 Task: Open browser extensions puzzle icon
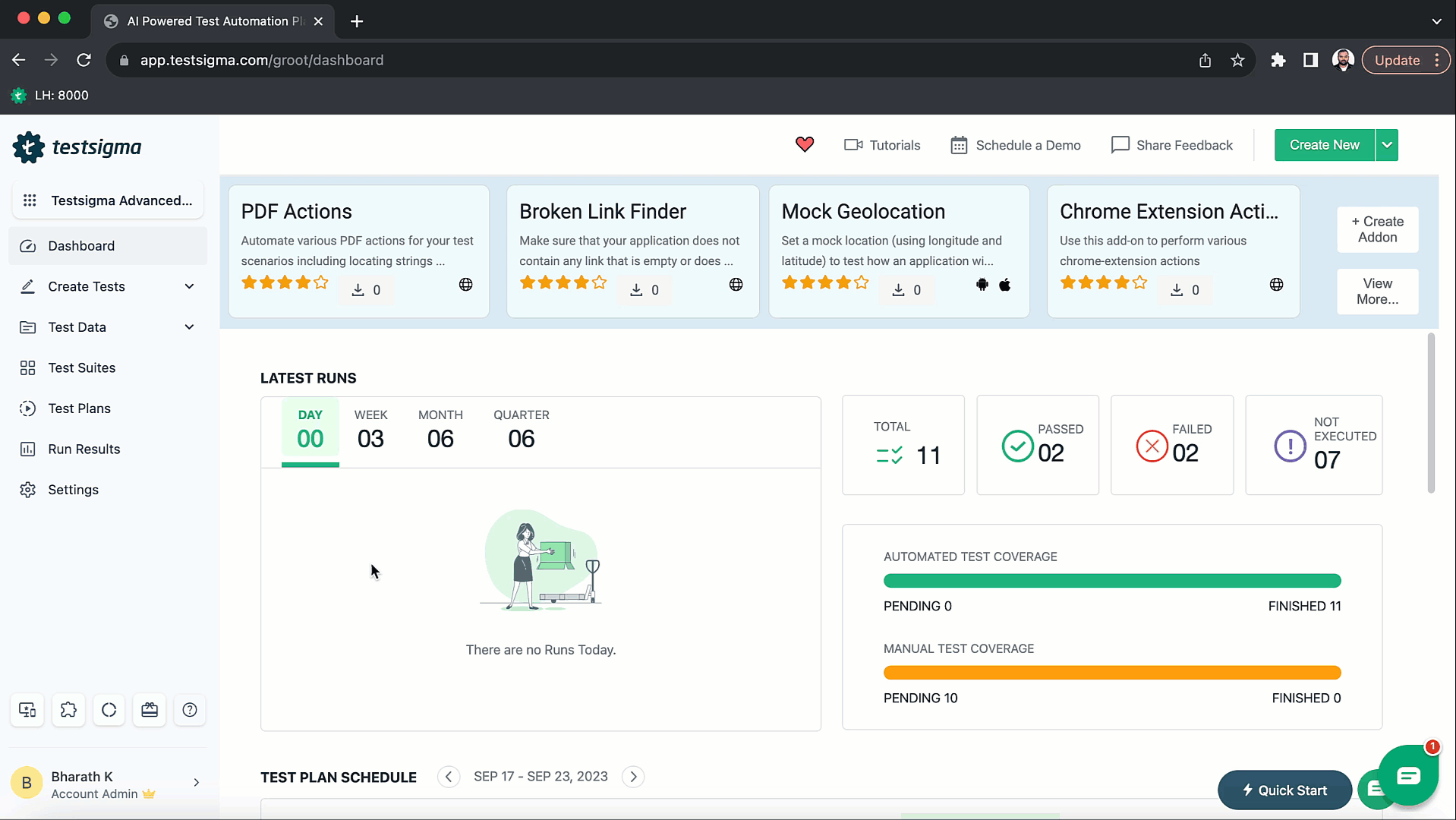[x=1278, y=60]
